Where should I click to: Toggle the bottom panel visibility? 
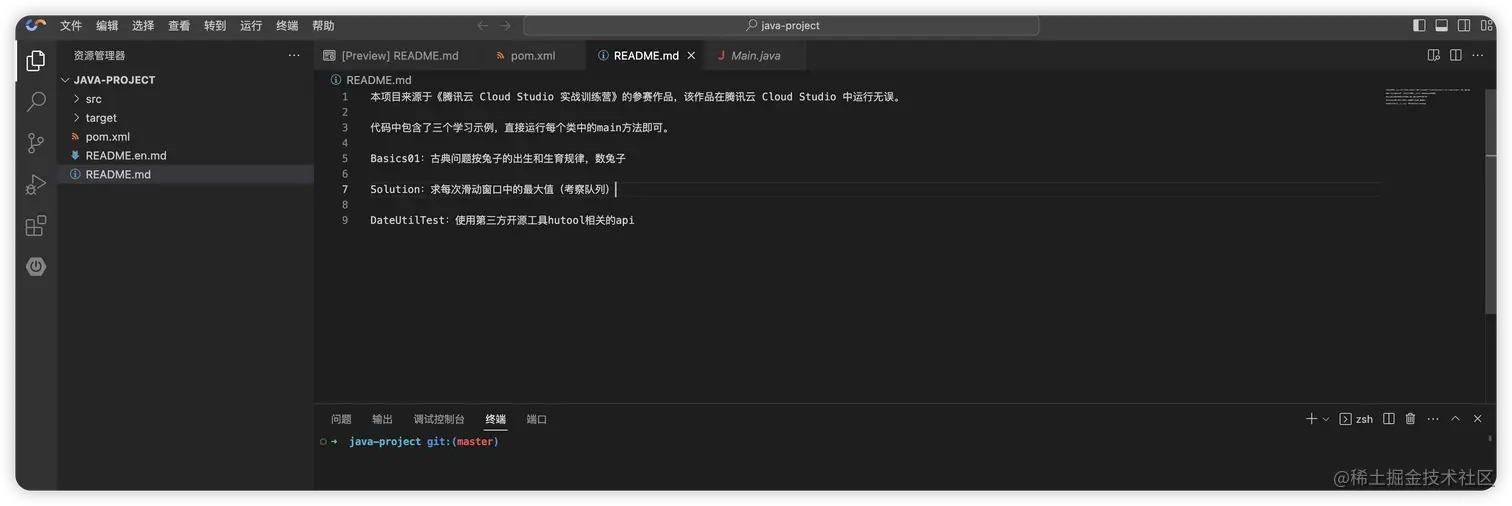[x=1441, y=25]
